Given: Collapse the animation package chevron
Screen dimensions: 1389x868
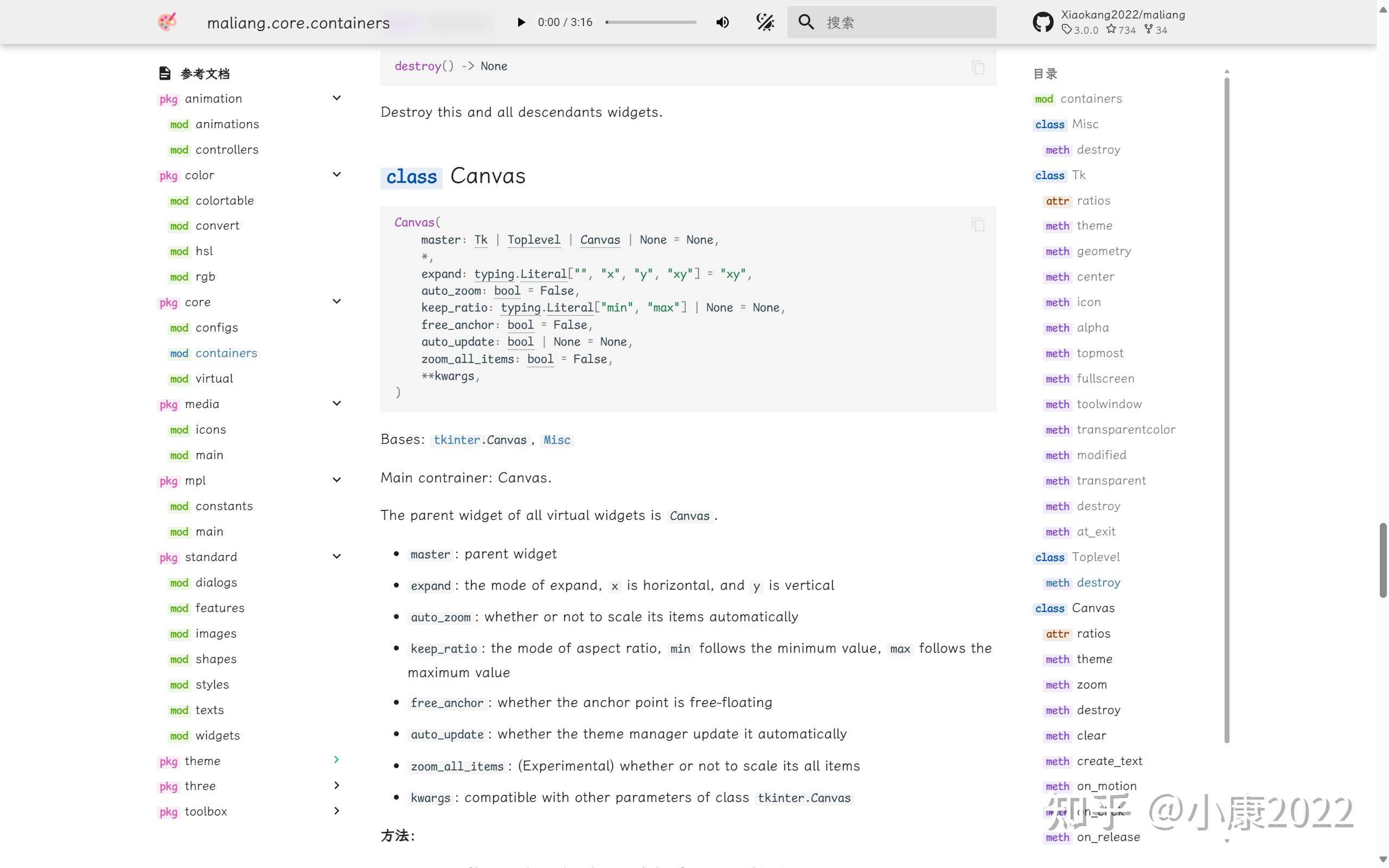Looking at the screenshot, I should (337, 98).
